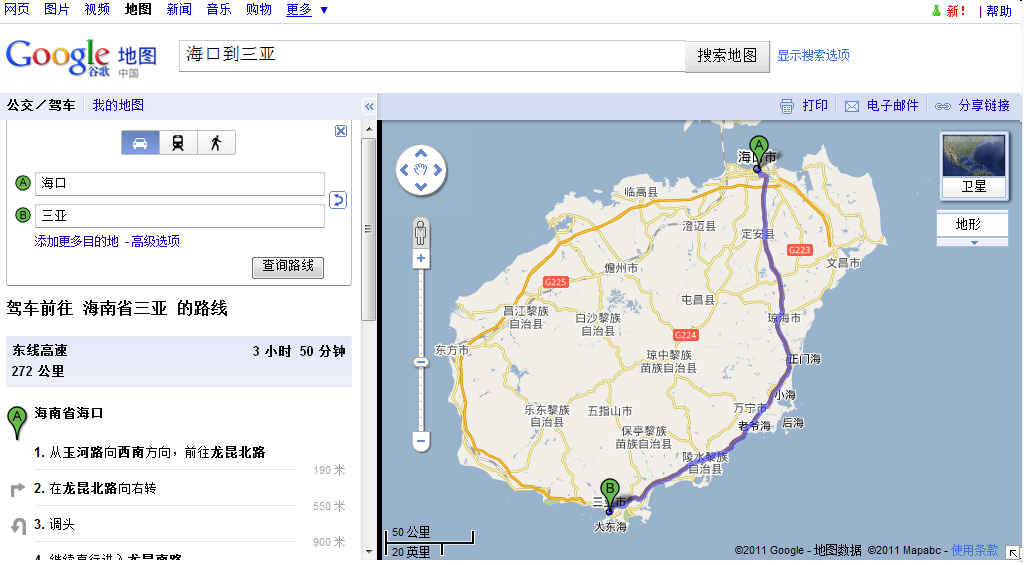This screenshot has width=1024, height=565.
Task: Expand the dropdown arrow under 地形
Action: (x=973, y=242)
